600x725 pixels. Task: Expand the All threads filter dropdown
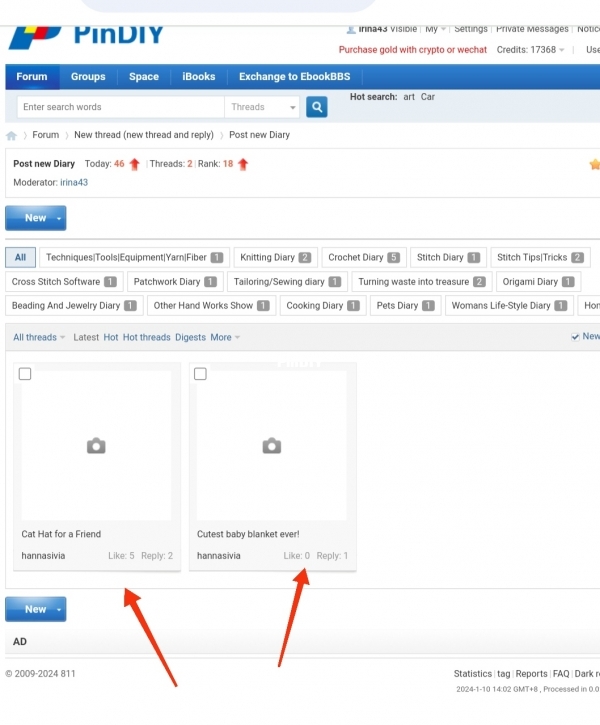point(39,338)
